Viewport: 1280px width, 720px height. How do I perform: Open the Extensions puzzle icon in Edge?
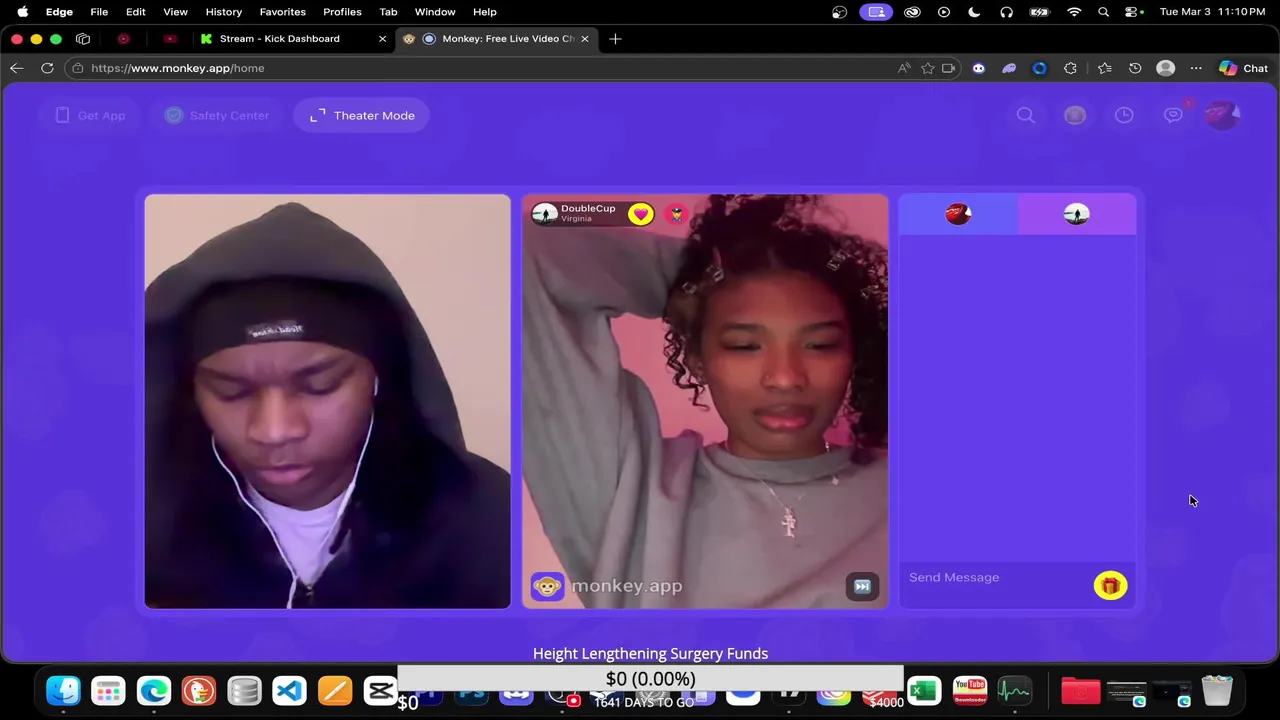[x=1070, y=68]
